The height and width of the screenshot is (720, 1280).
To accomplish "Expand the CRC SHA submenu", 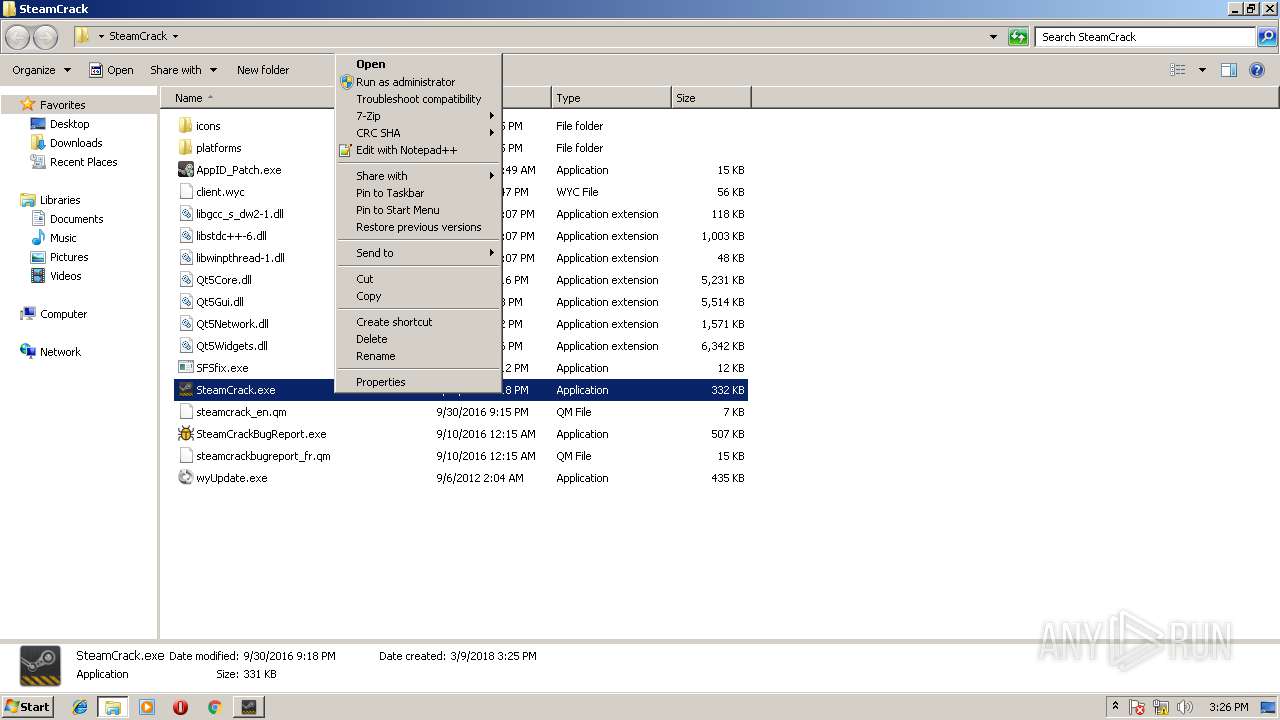I will [x=418, y=133].
